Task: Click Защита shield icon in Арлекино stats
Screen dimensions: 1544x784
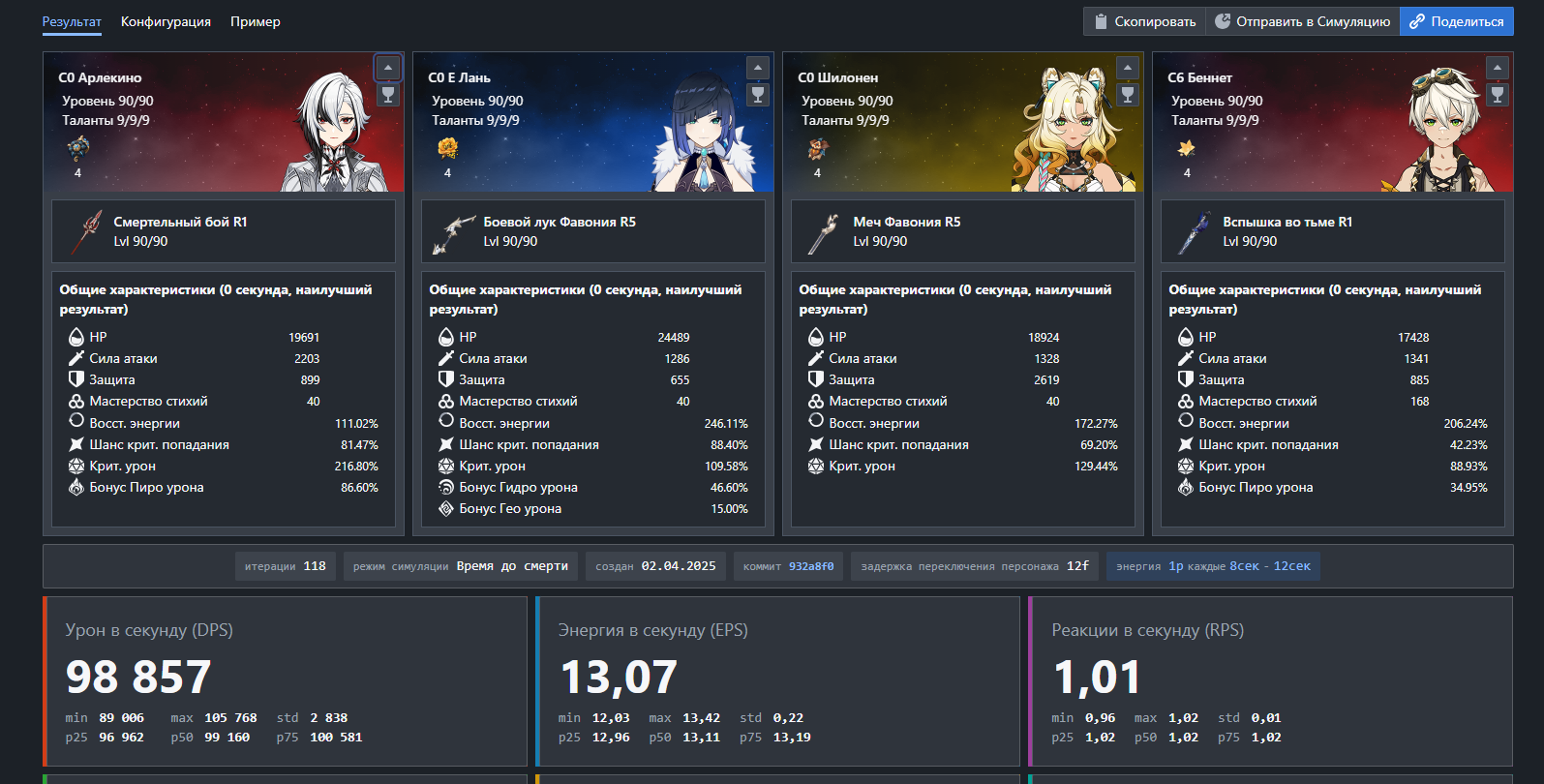Action: click(x=76, y=379)
